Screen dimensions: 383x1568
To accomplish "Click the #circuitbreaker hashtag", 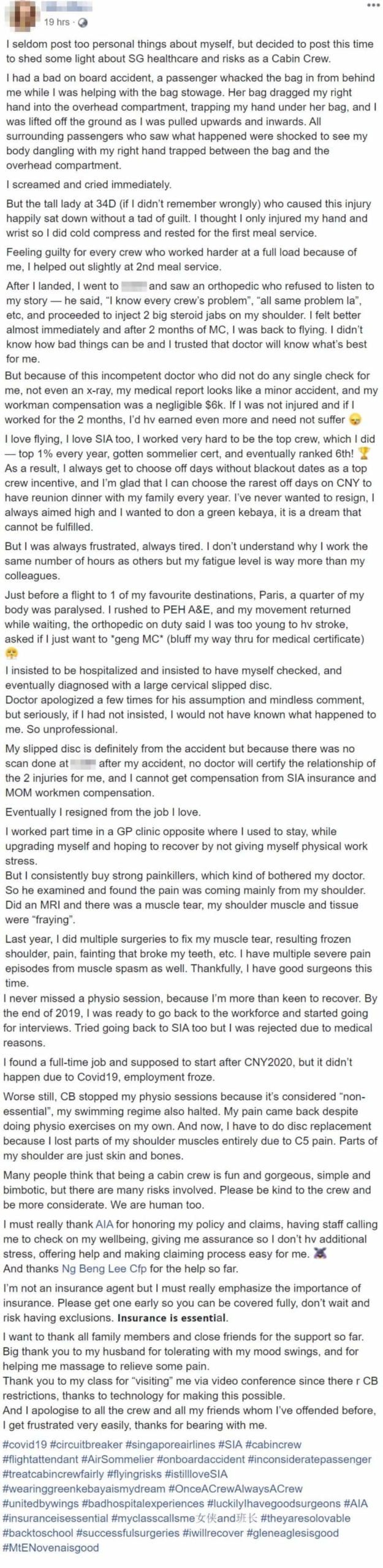I will tap(86, 1445).
